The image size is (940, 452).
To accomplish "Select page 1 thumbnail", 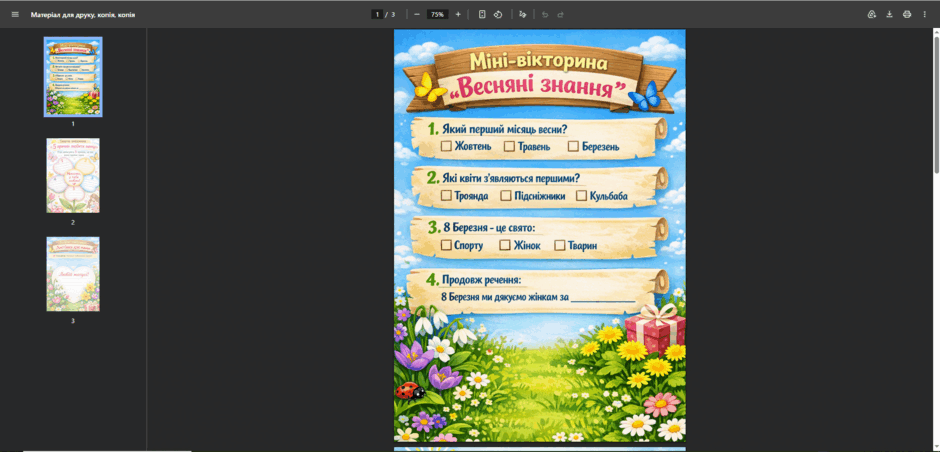I will click(73, 77).
